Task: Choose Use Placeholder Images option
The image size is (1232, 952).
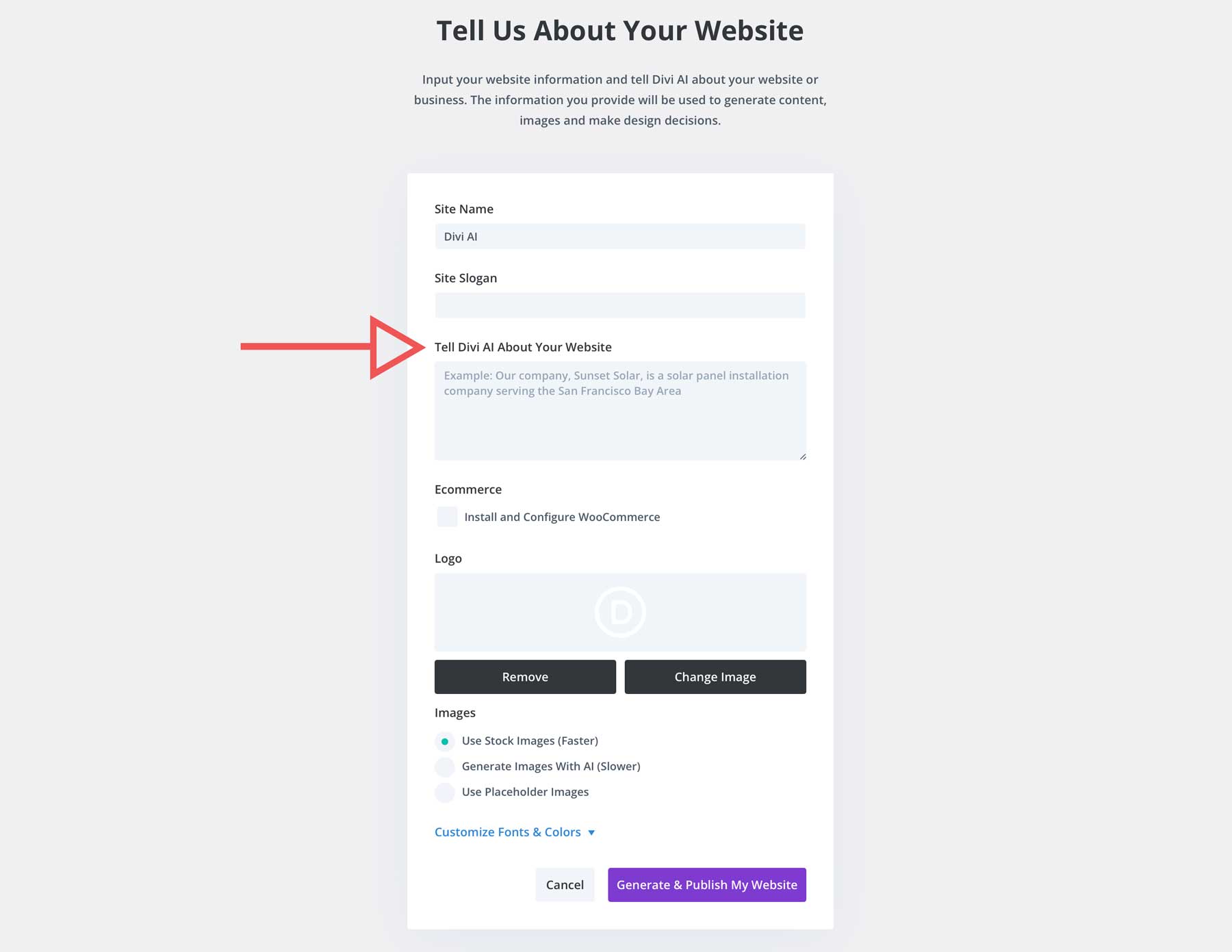Action: click(x=445, y=792)
